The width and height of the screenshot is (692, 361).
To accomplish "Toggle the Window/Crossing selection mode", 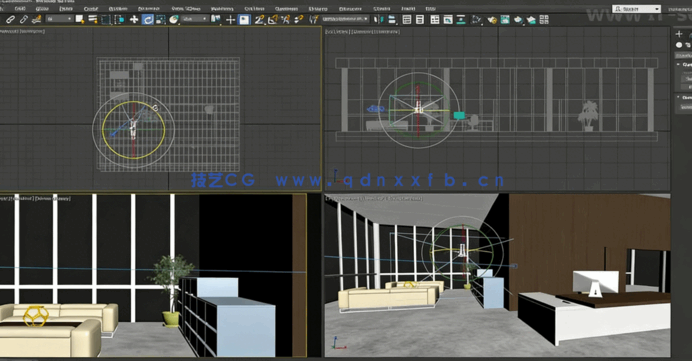I will [119, 19].
